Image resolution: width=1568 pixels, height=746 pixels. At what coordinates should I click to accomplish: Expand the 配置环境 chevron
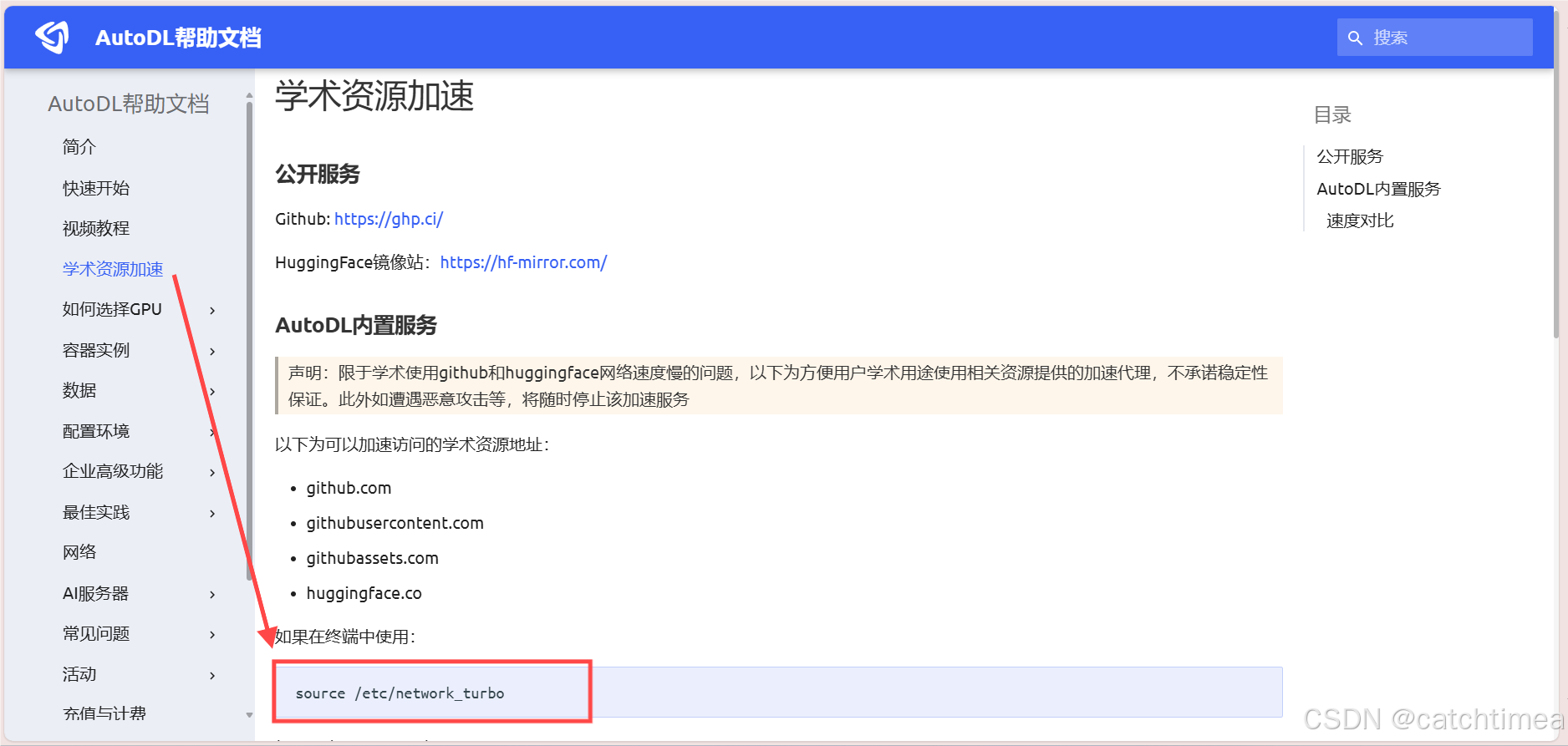coord(212,433)
